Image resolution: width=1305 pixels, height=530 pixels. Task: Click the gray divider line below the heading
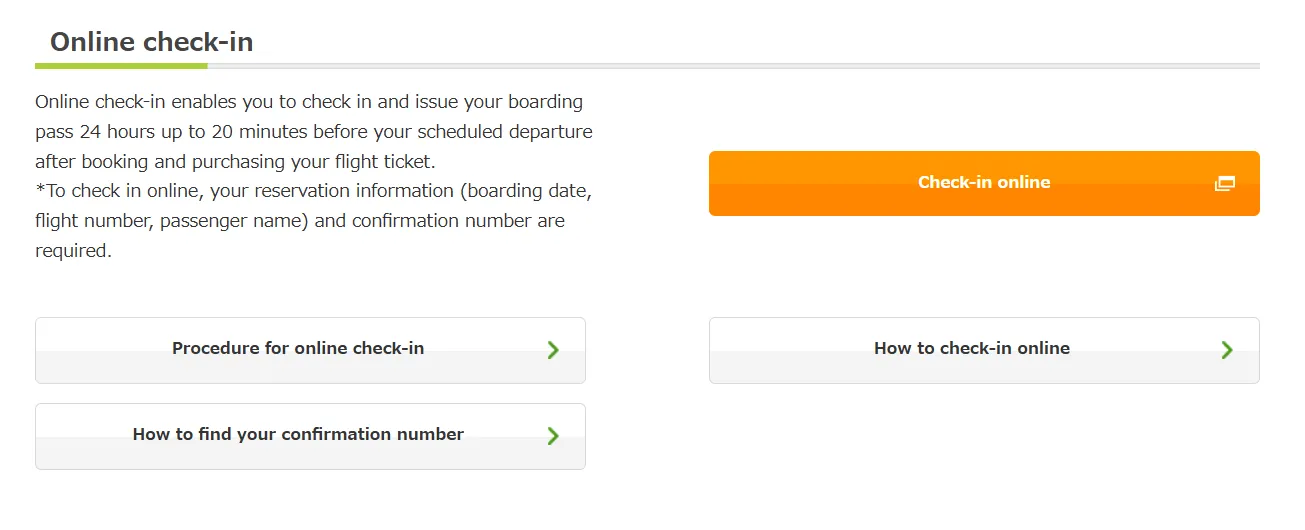(730, 66)
